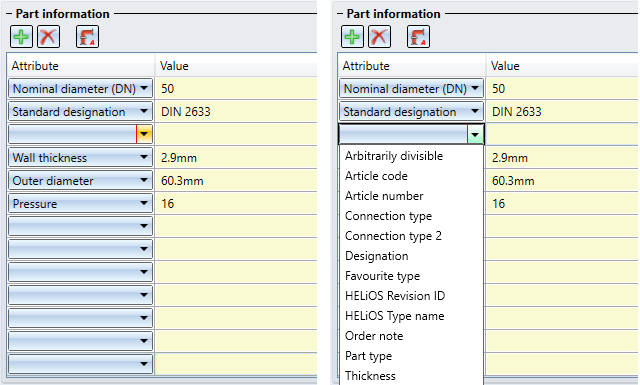Click the green plus add icon in left panel

[x=21, y=37]
